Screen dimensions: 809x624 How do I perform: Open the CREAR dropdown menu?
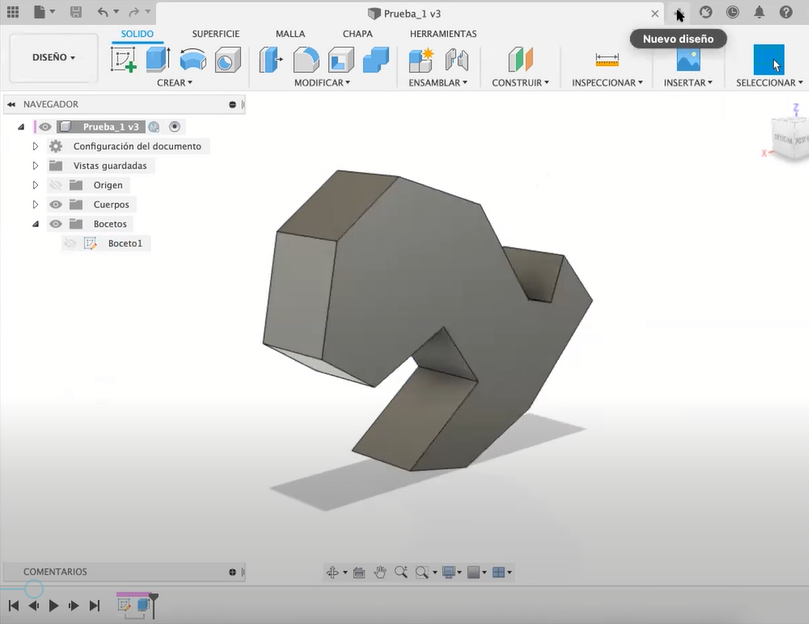pos(174,83)
